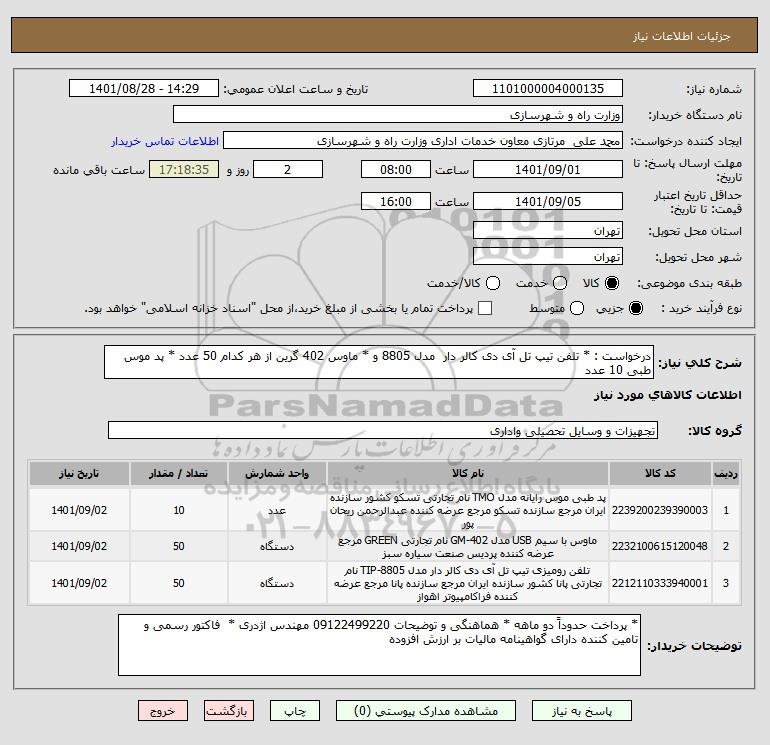The image size is (770, 745).
Task: Click the نام کالا column header
Action: [468, 473]
